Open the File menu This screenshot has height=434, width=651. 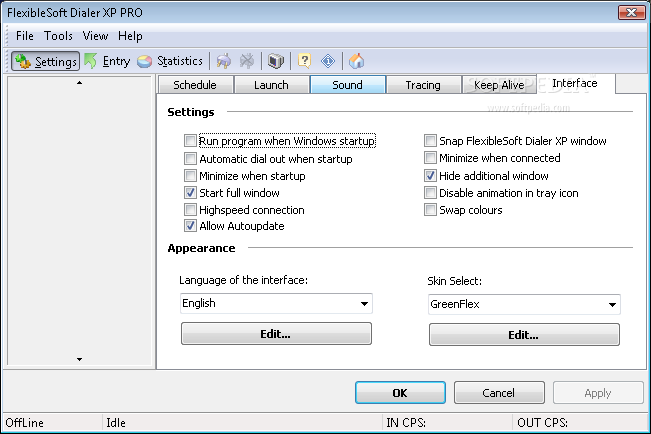[24, 36]
